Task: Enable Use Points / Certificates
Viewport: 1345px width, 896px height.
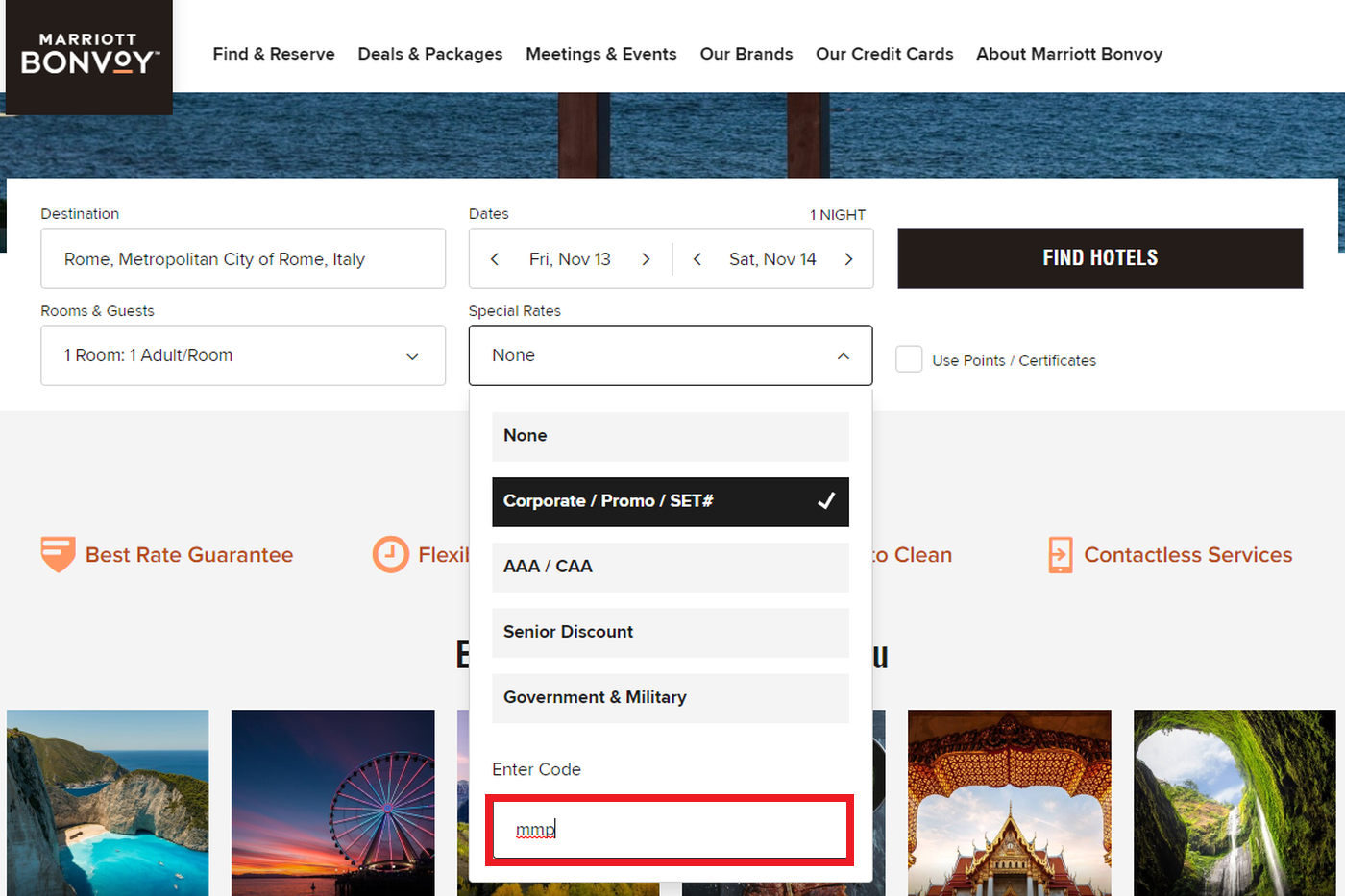Action: point(909,358)
